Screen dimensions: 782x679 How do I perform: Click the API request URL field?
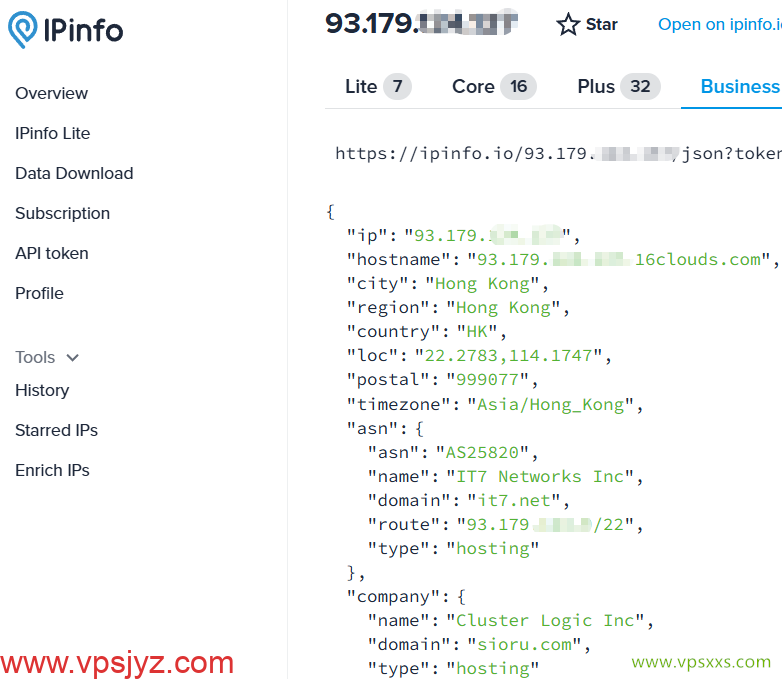click(x=556, y=154)
